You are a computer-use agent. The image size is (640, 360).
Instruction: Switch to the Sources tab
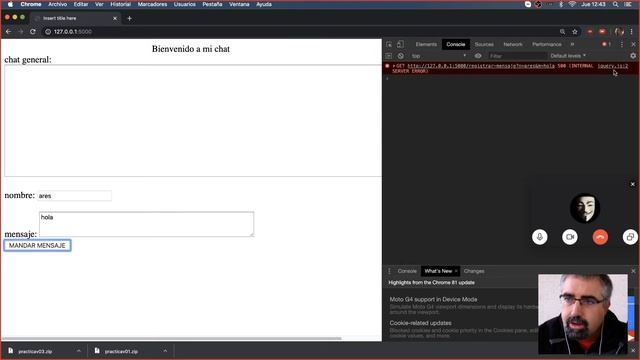(484, 44)
